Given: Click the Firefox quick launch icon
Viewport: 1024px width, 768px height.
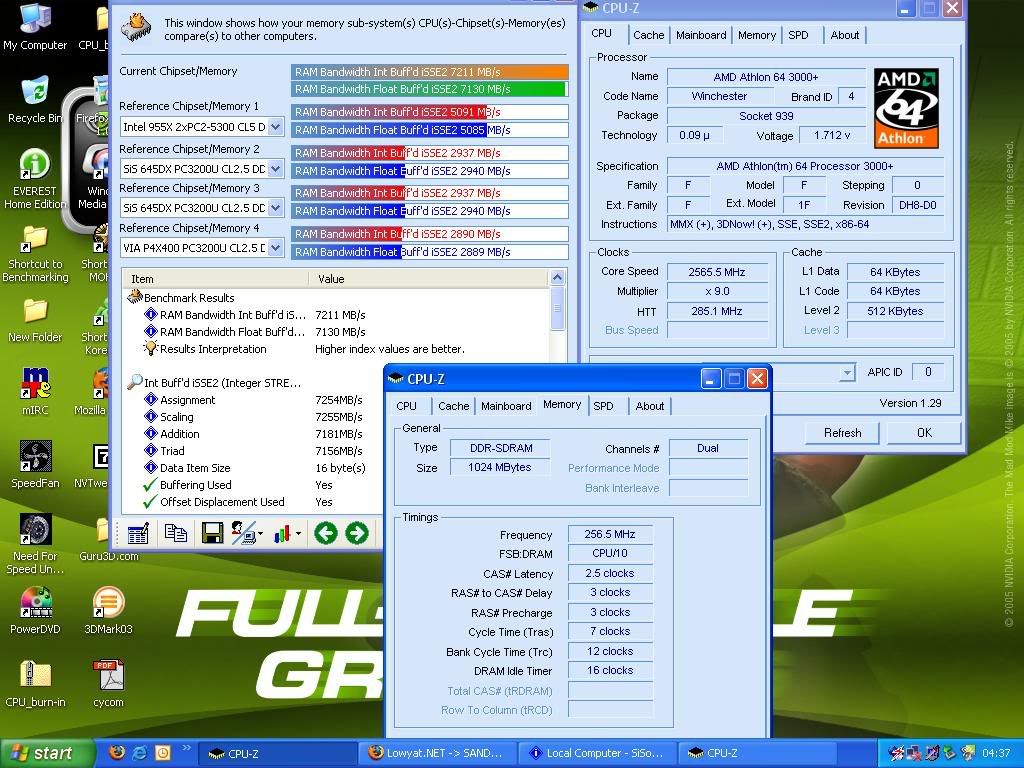Looking at the screenshot, I should tap(117, 753).
